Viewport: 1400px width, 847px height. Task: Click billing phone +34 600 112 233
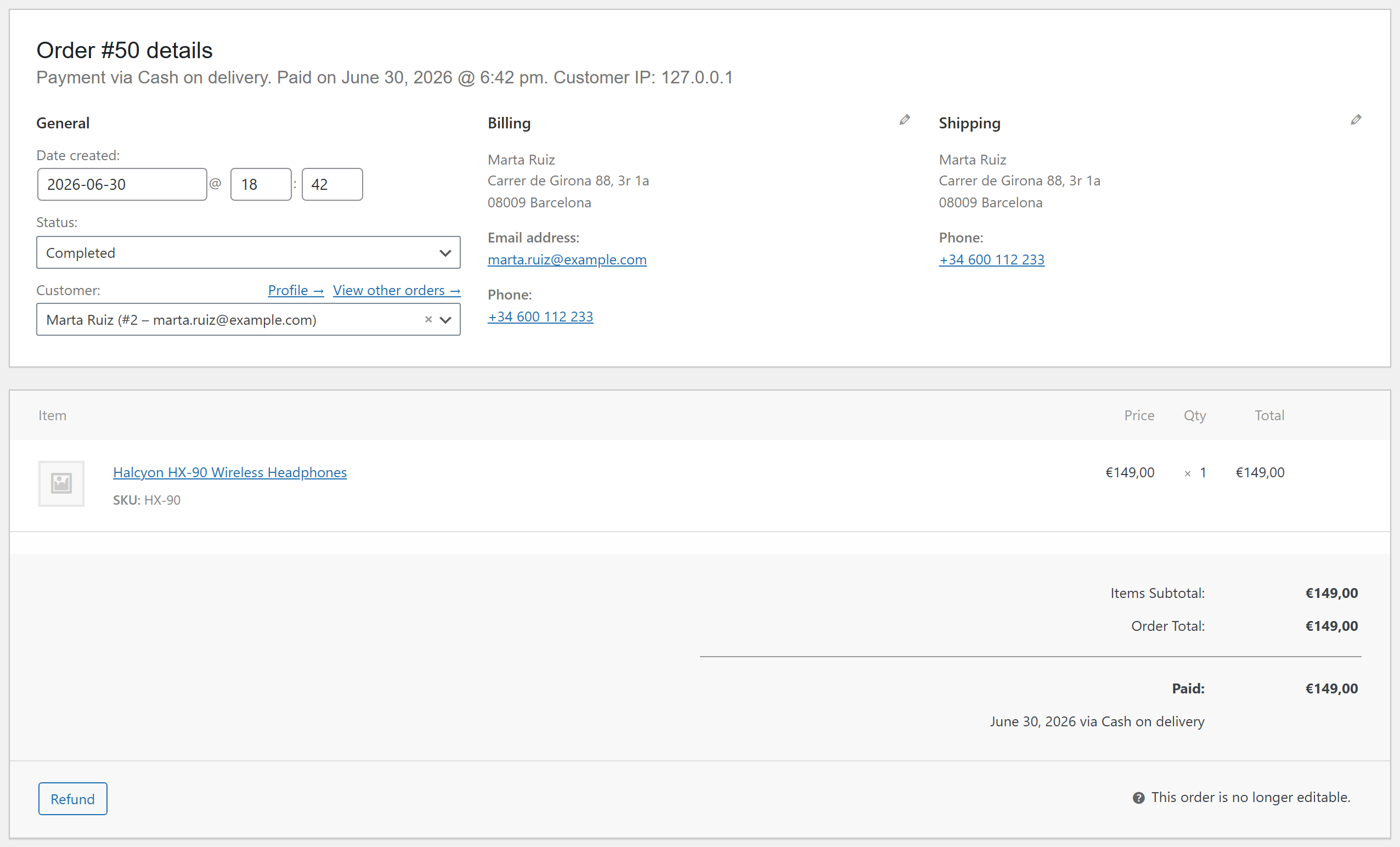540,317
